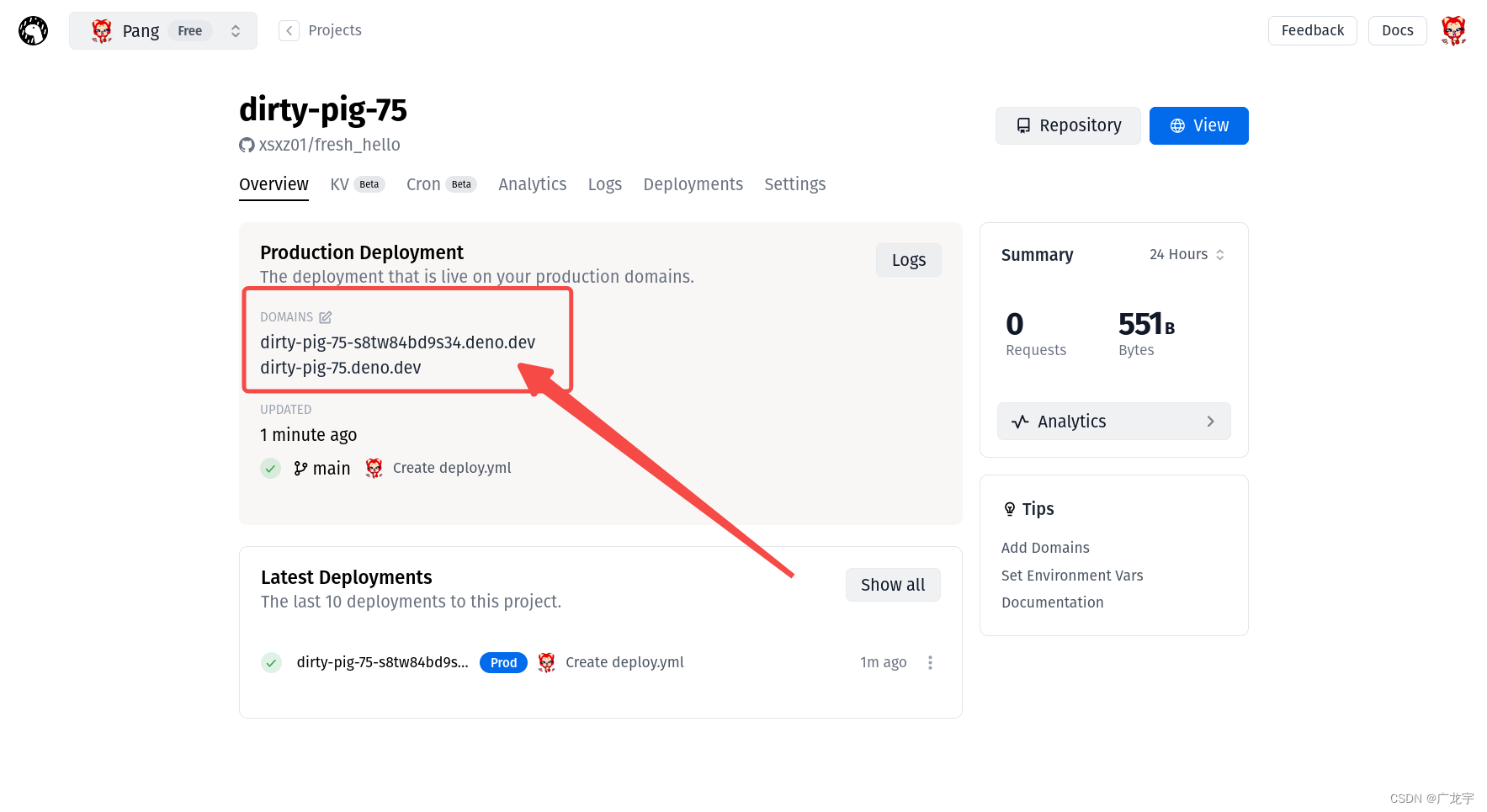The height and width of the screenshot is (812, 1487).
Task: Click the 1m ago timestamp
Action: (x=883, y=662)
